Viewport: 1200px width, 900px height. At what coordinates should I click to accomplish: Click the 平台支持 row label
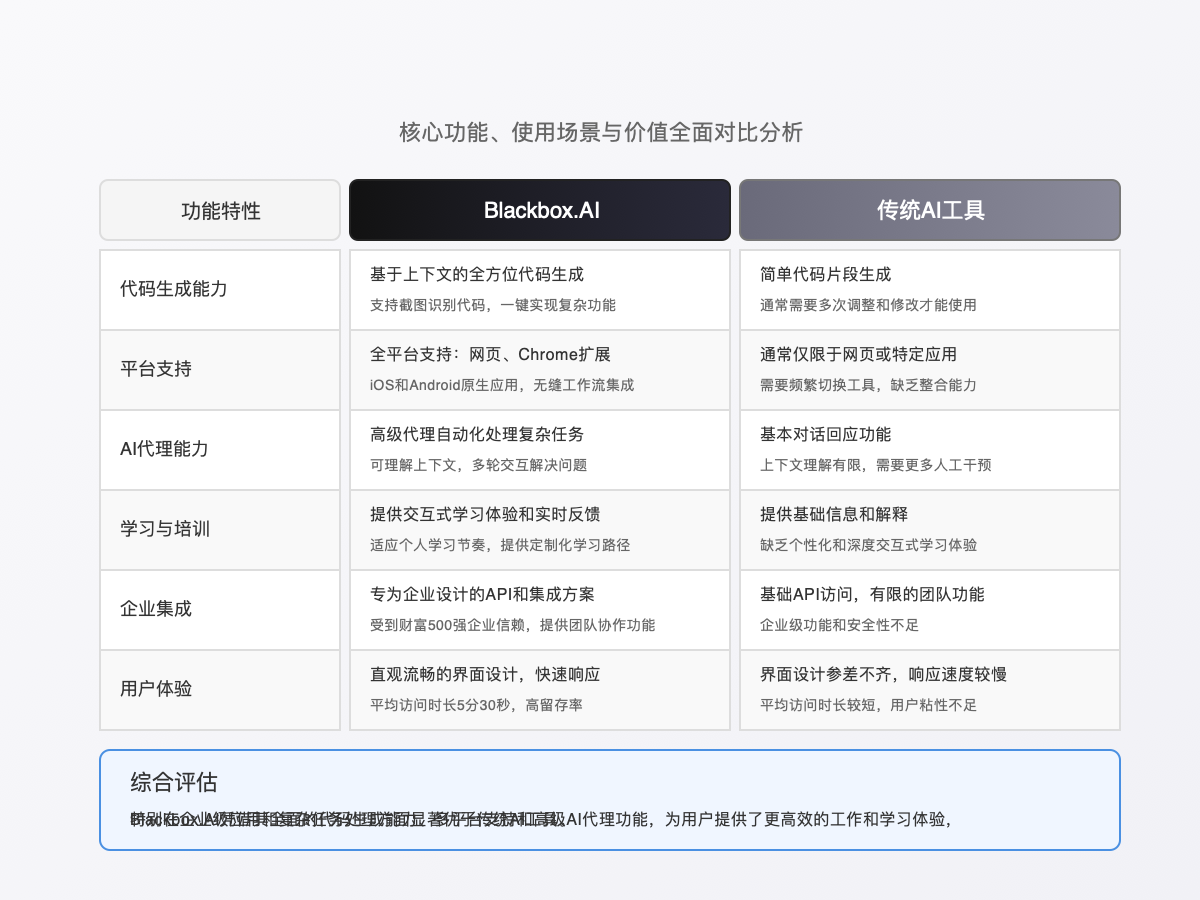coord(156,369)
